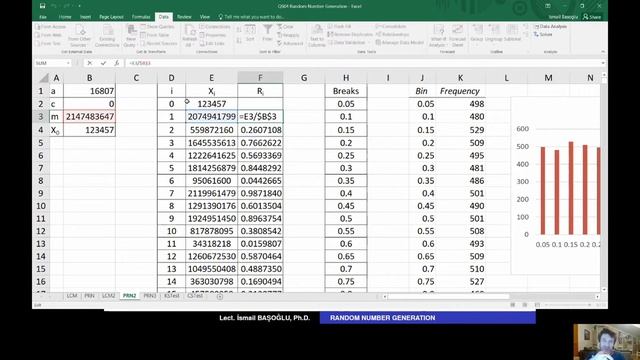Click the Manage Data Model button
Screen dimensions: 640x360
tap(400, 42)
